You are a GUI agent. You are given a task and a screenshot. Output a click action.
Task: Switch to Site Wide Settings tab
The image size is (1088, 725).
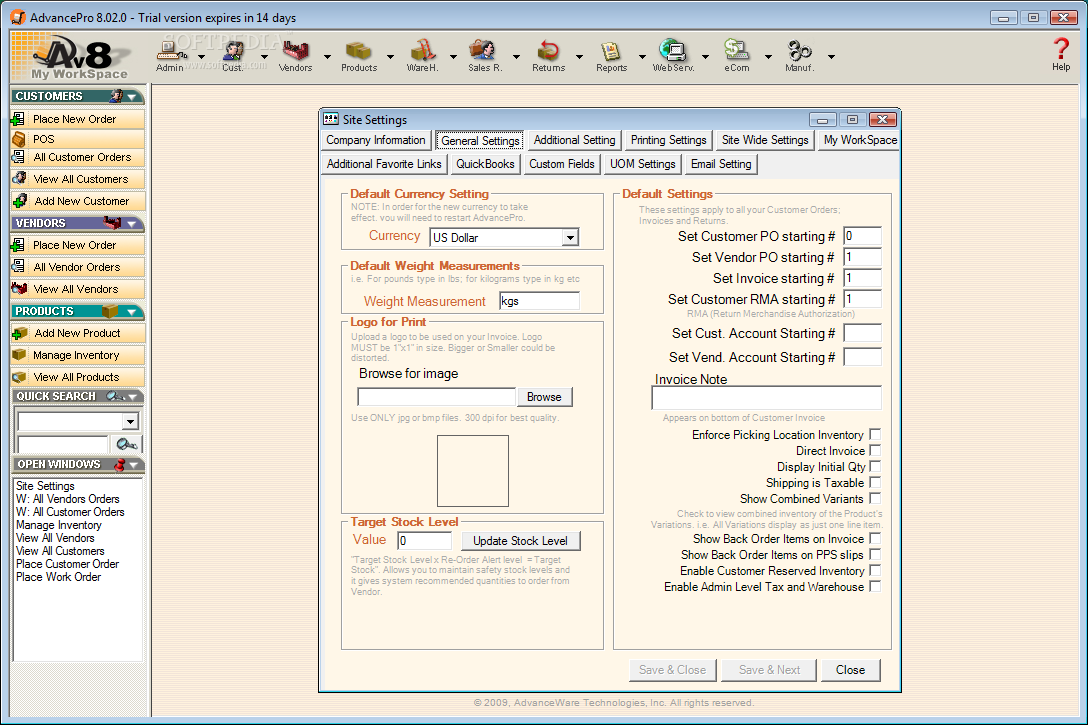[x=765, y=140]
